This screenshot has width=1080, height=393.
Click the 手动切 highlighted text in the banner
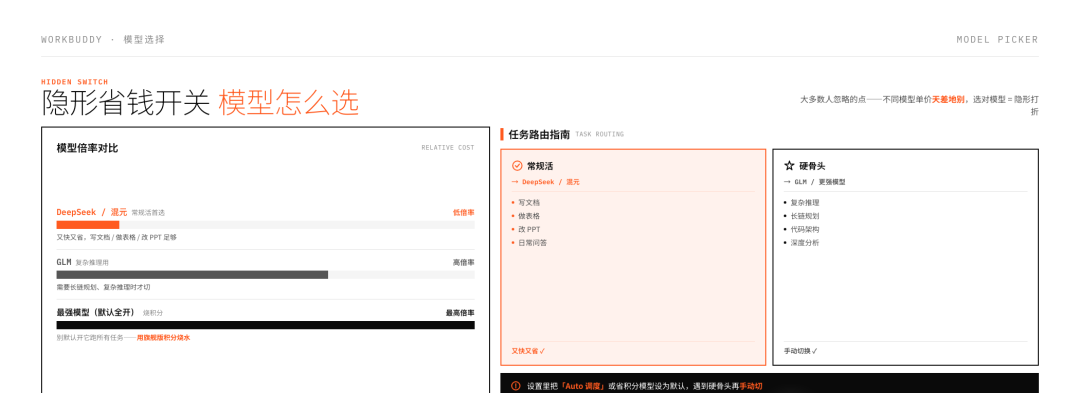click(751, 387)
